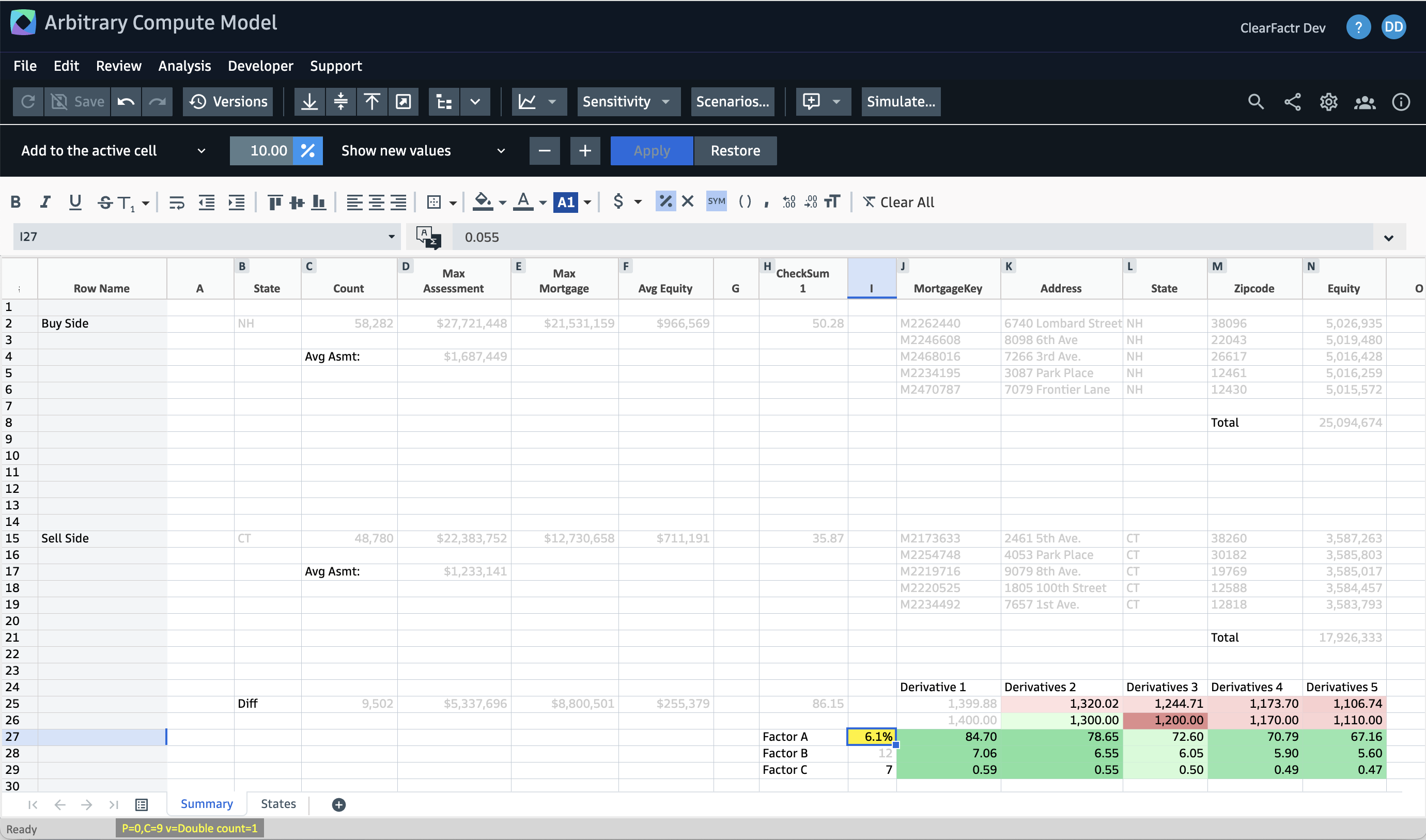Click the Bold formatting icon
This screenshot has height=840, width=1426.
coord(16,202)
